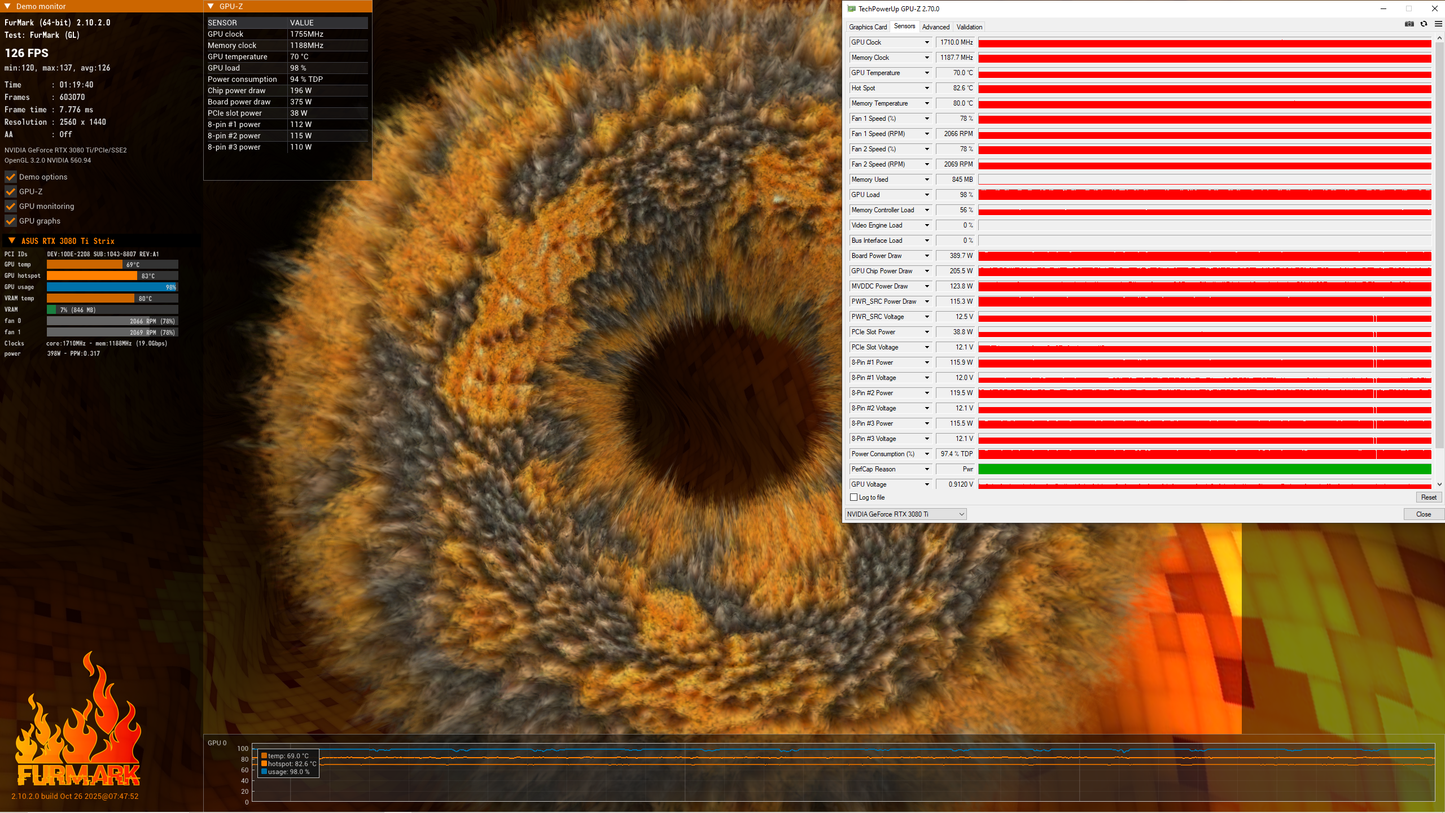Viewport: 1445px width, 813px height.
Task: Disable the GPU graphs checkbox
Action: [11, 221]
